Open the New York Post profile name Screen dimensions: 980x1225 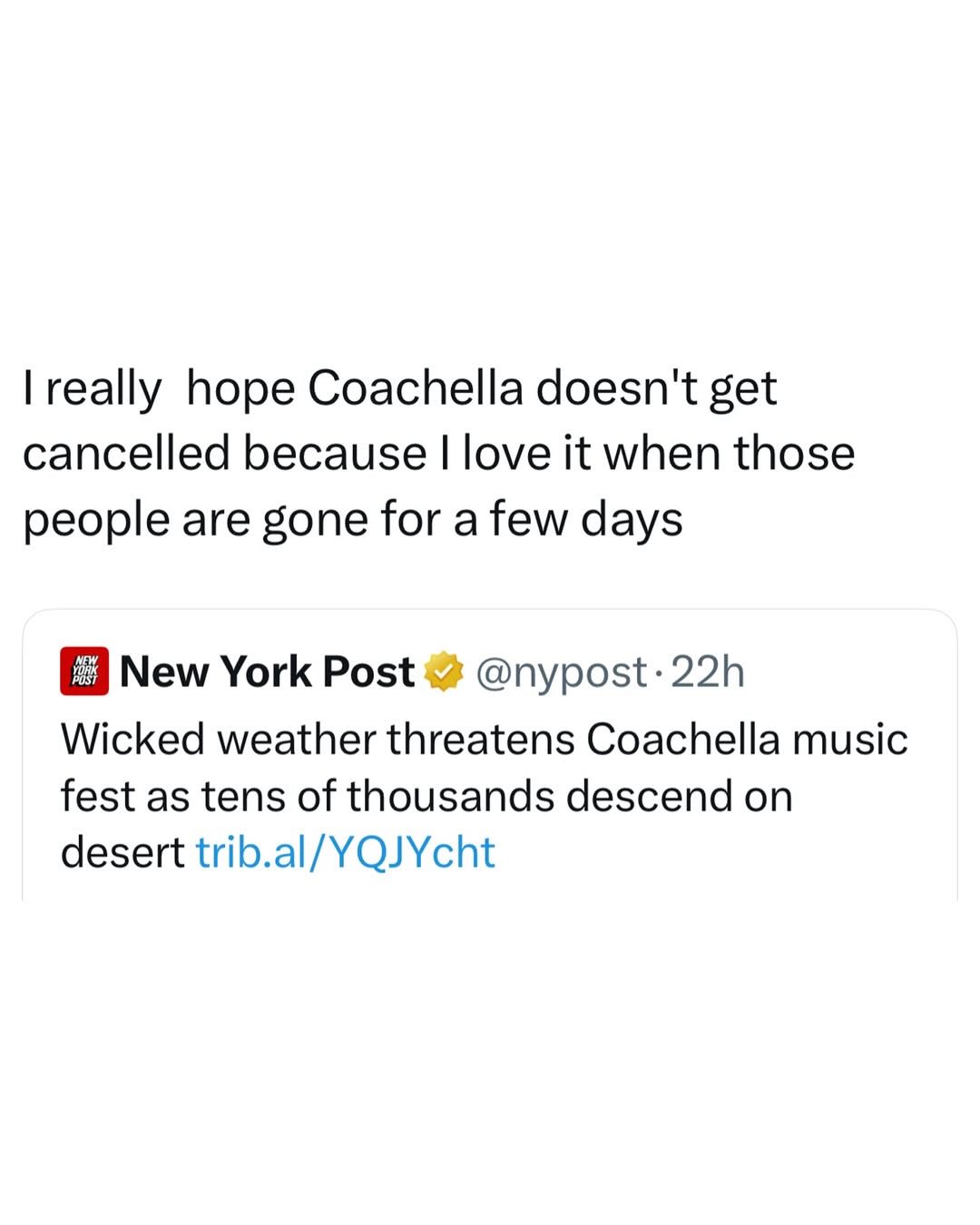pyautogui.click(x=267, y=671)
